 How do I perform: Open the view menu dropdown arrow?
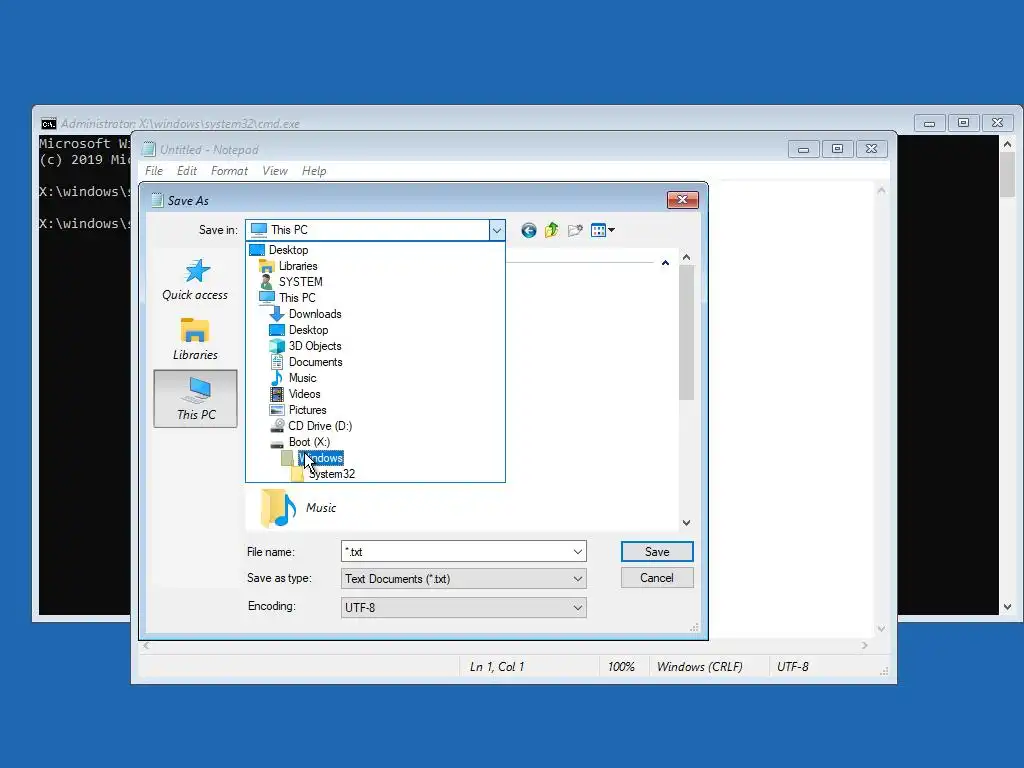[x=611, y=230]
